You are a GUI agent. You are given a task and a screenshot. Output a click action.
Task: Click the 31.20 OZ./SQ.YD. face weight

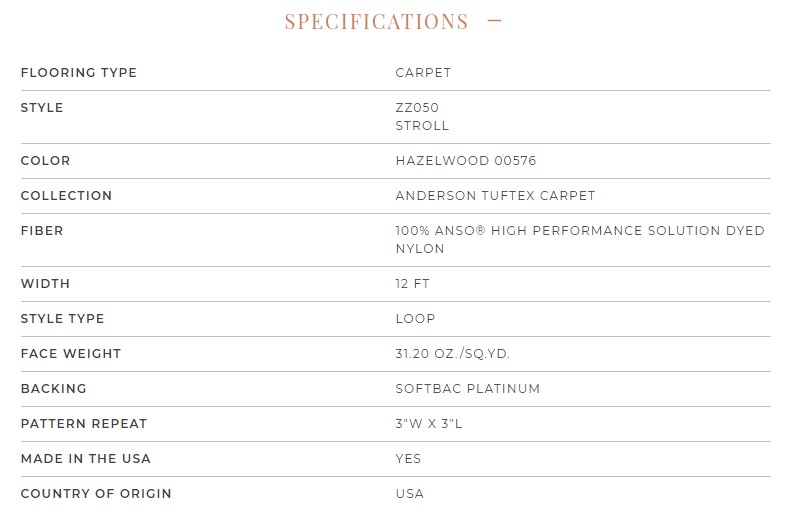pyautogui.click(x=453, y=354)
